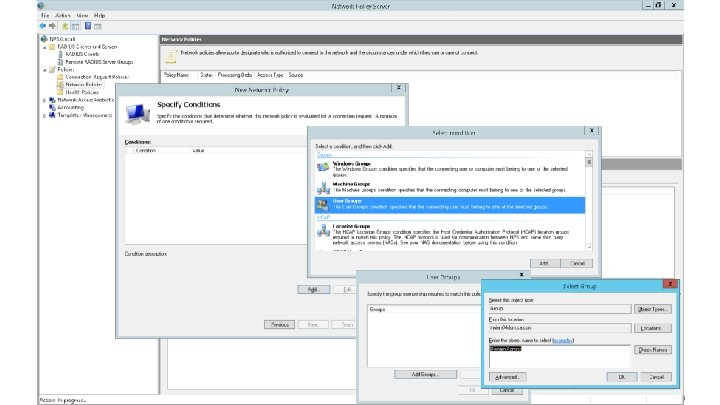Viewport: 720px width, 405px height.
Task: Select the Location Groups condition
Action: click(450, 234)
